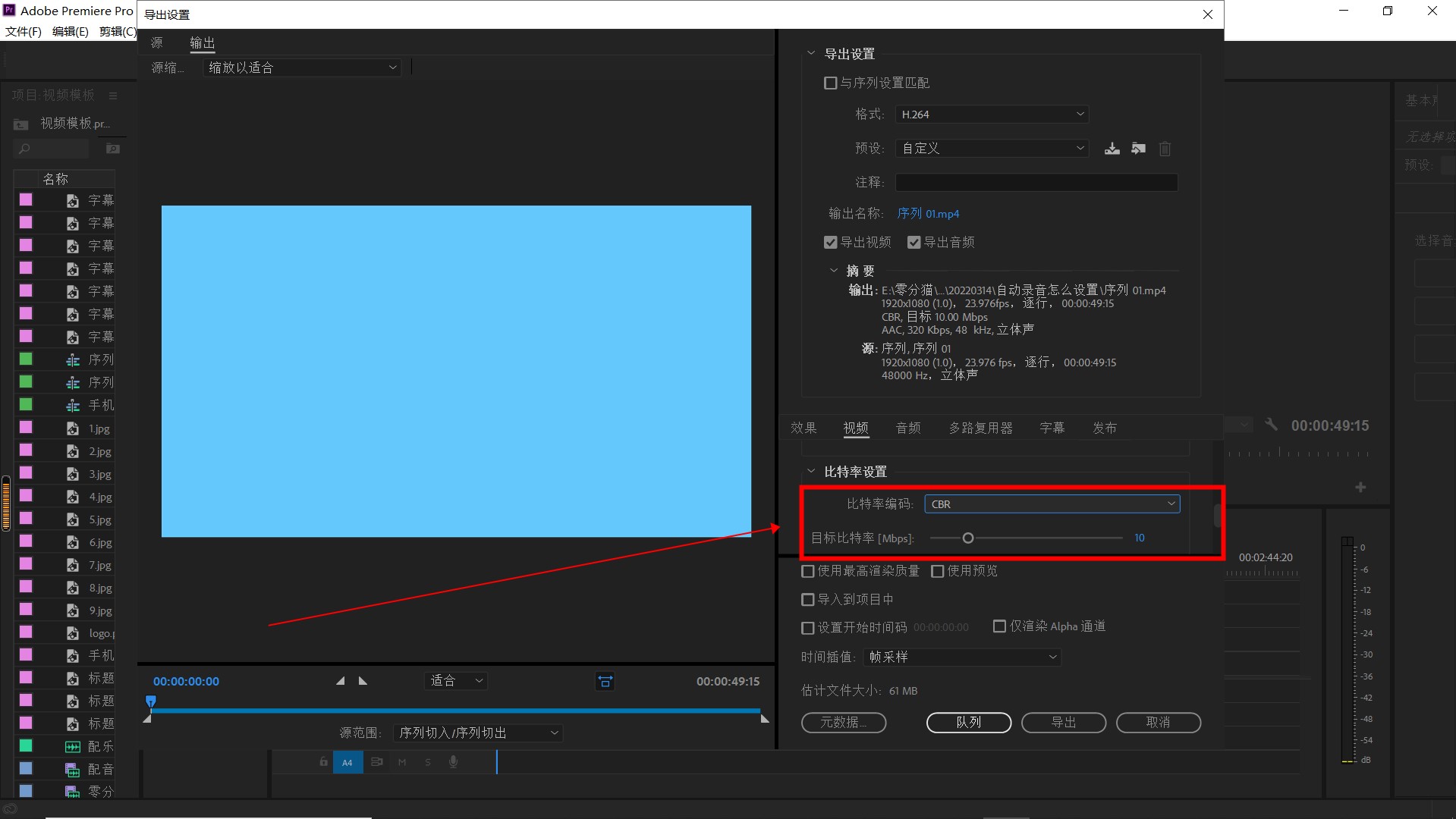Click the aspect ratio correction icon

click(x=605, y=681)
